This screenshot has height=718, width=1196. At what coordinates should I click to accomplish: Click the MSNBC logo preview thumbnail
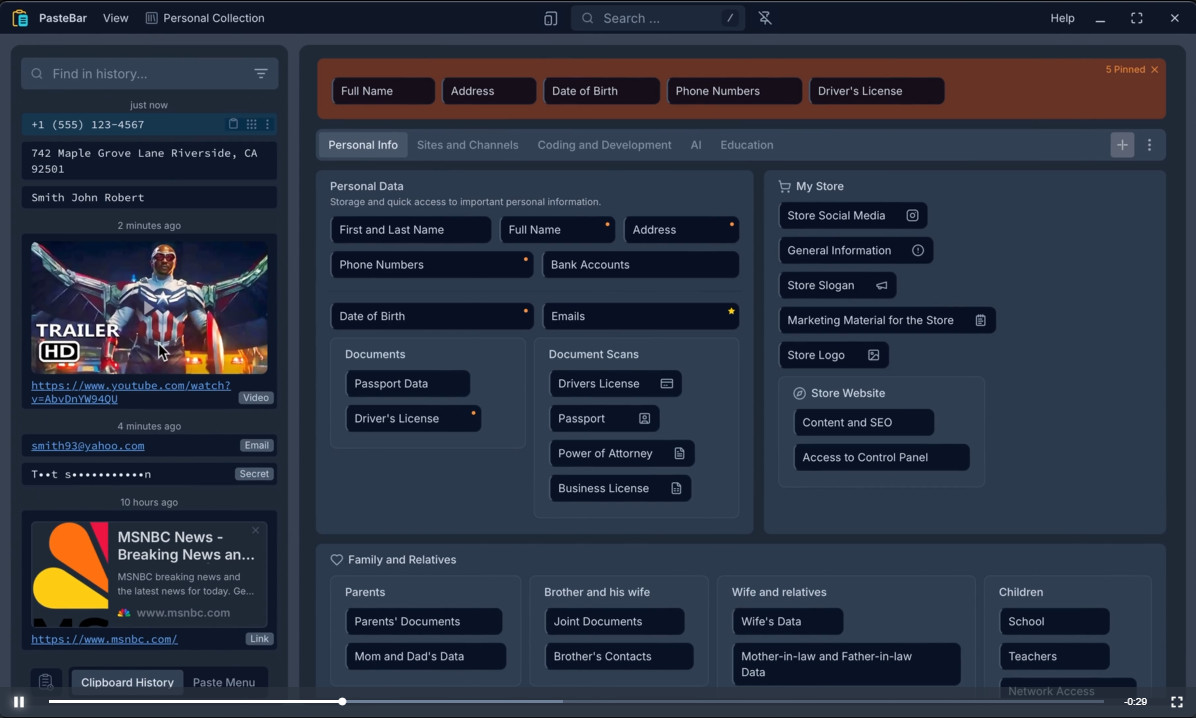70,573
